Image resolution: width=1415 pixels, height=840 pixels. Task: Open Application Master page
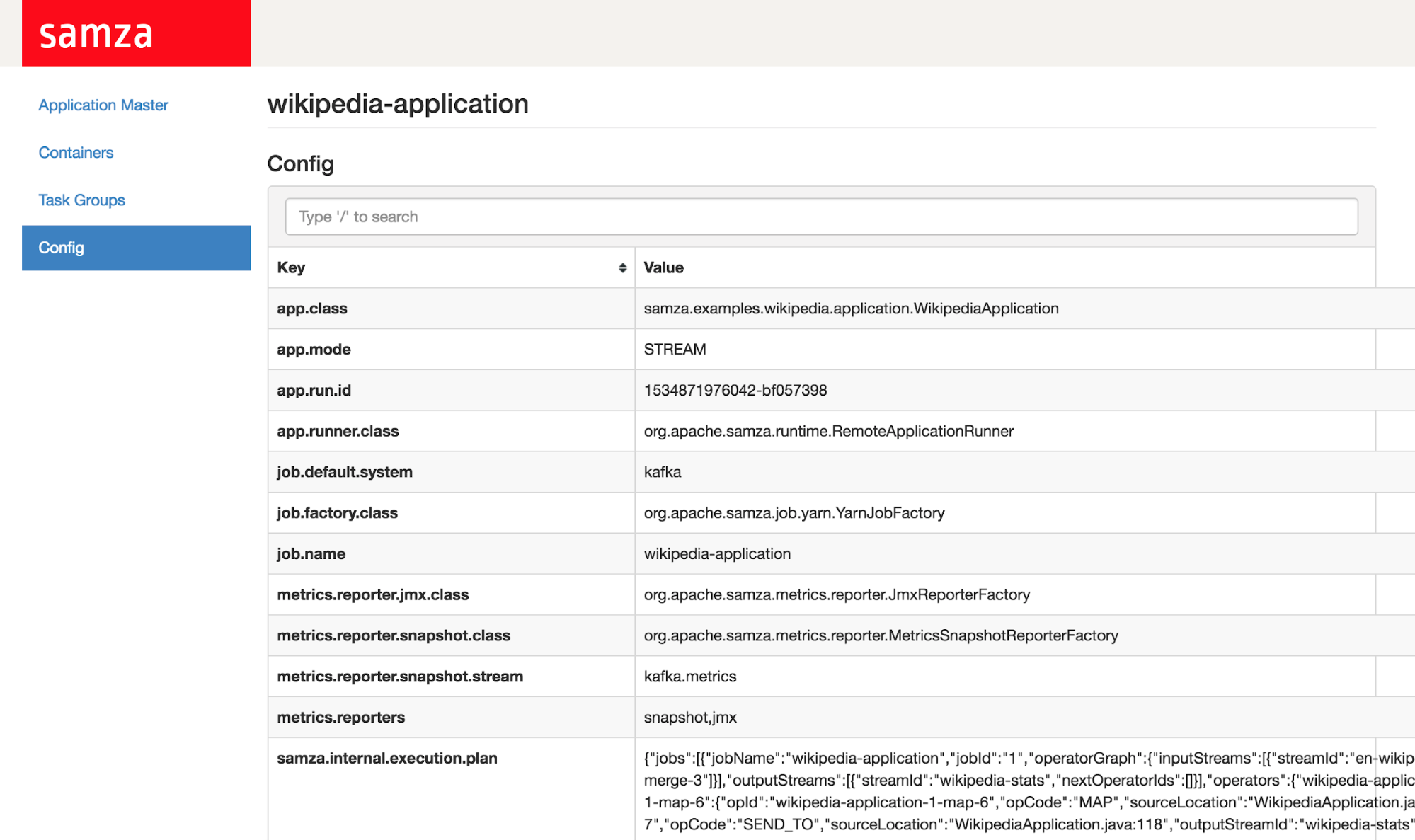(x=103, y=105)
